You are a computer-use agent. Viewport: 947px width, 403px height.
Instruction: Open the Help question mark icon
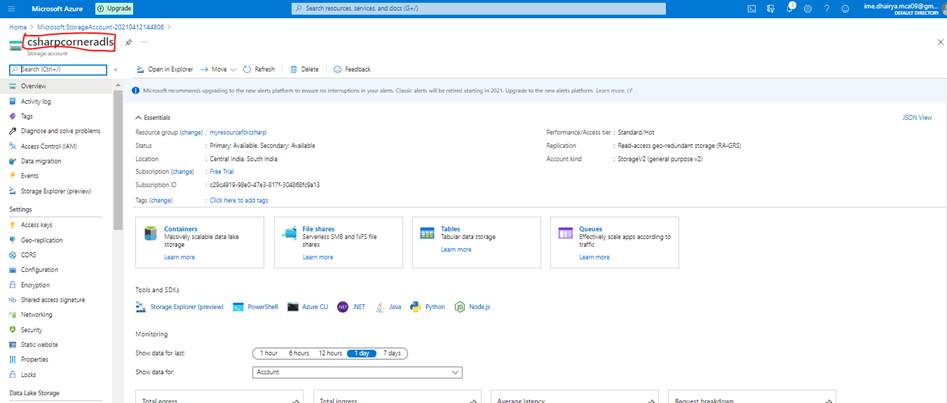pos(827,8)
